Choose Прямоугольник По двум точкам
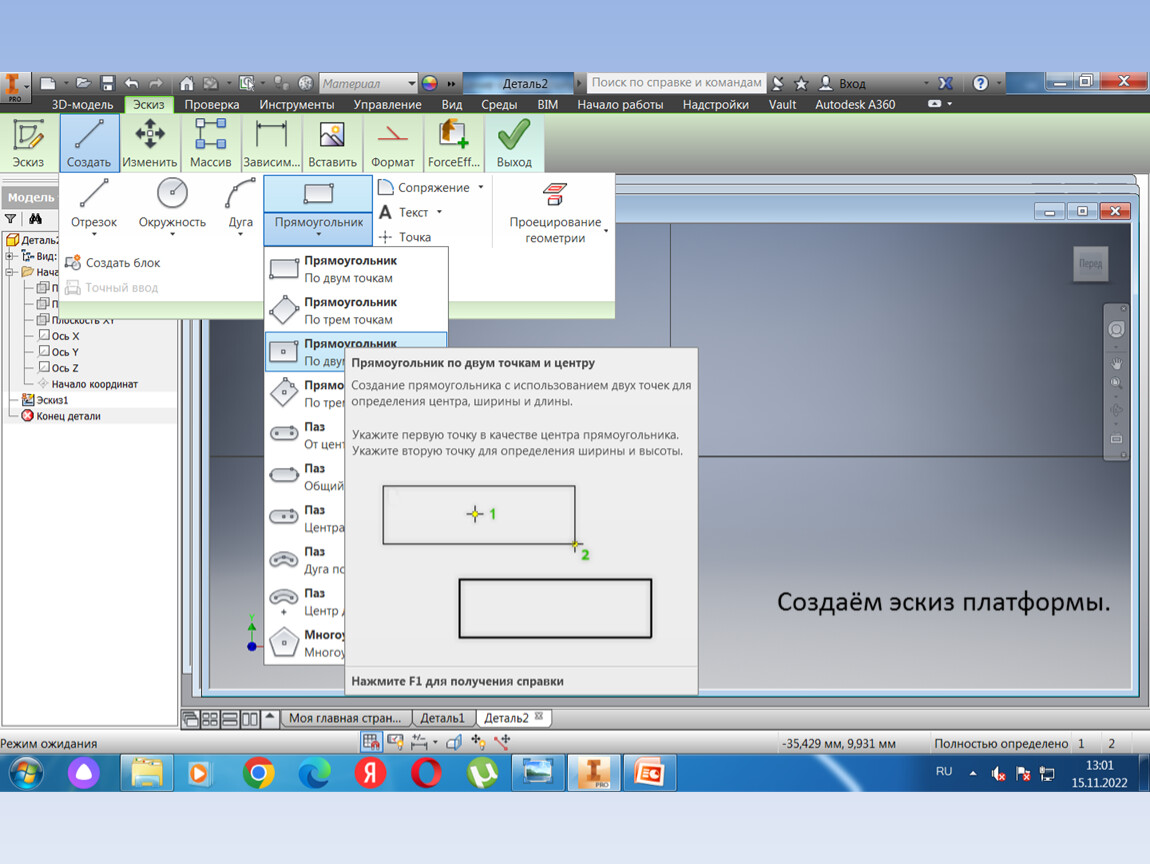Image resolution: width=1150 pixels, height=864 pixels. coord(356,269)
